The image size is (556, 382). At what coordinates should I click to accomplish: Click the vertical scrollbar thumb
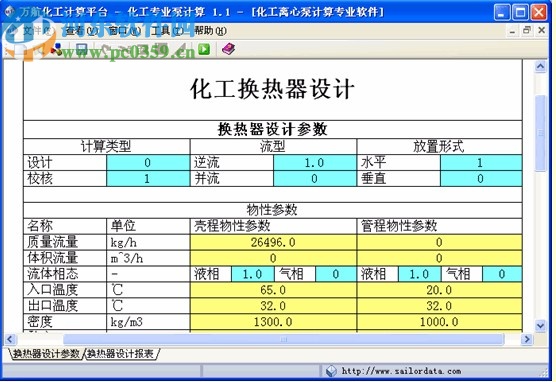click(540, 133)
